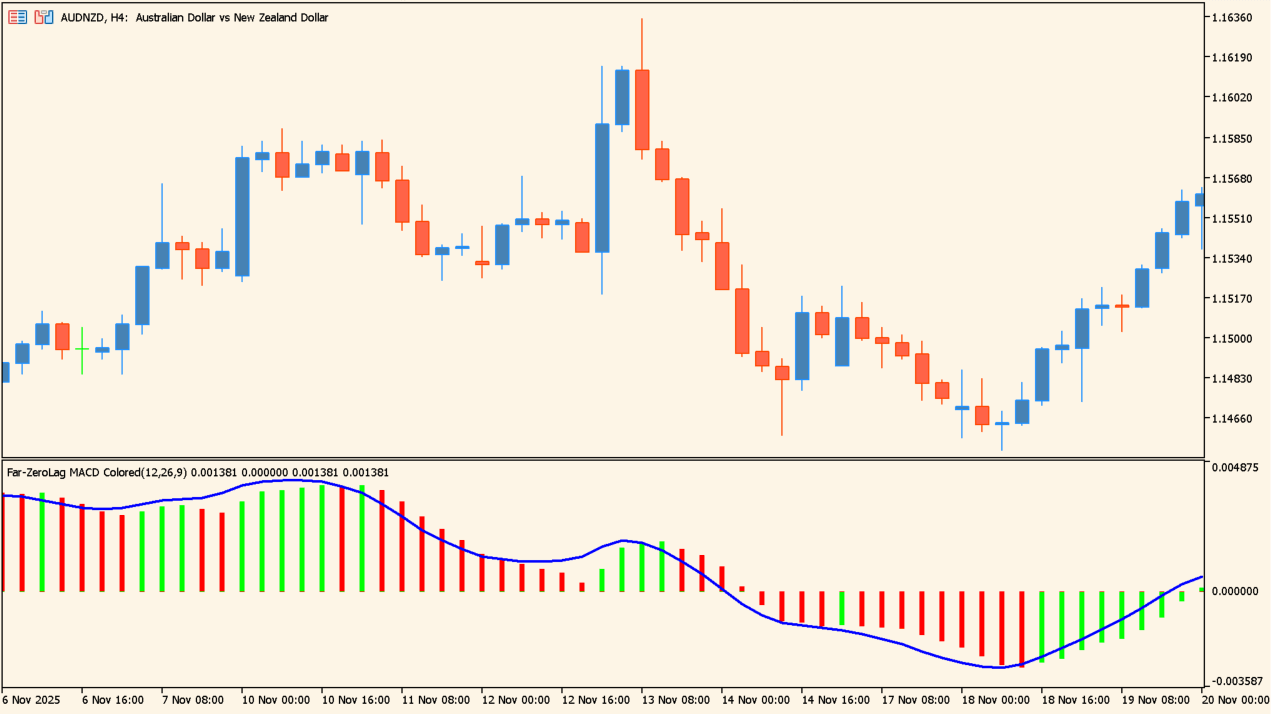Select the small green doji candle
The height and width of the screenshot is (714, 1271).
(x=82, y=348)
